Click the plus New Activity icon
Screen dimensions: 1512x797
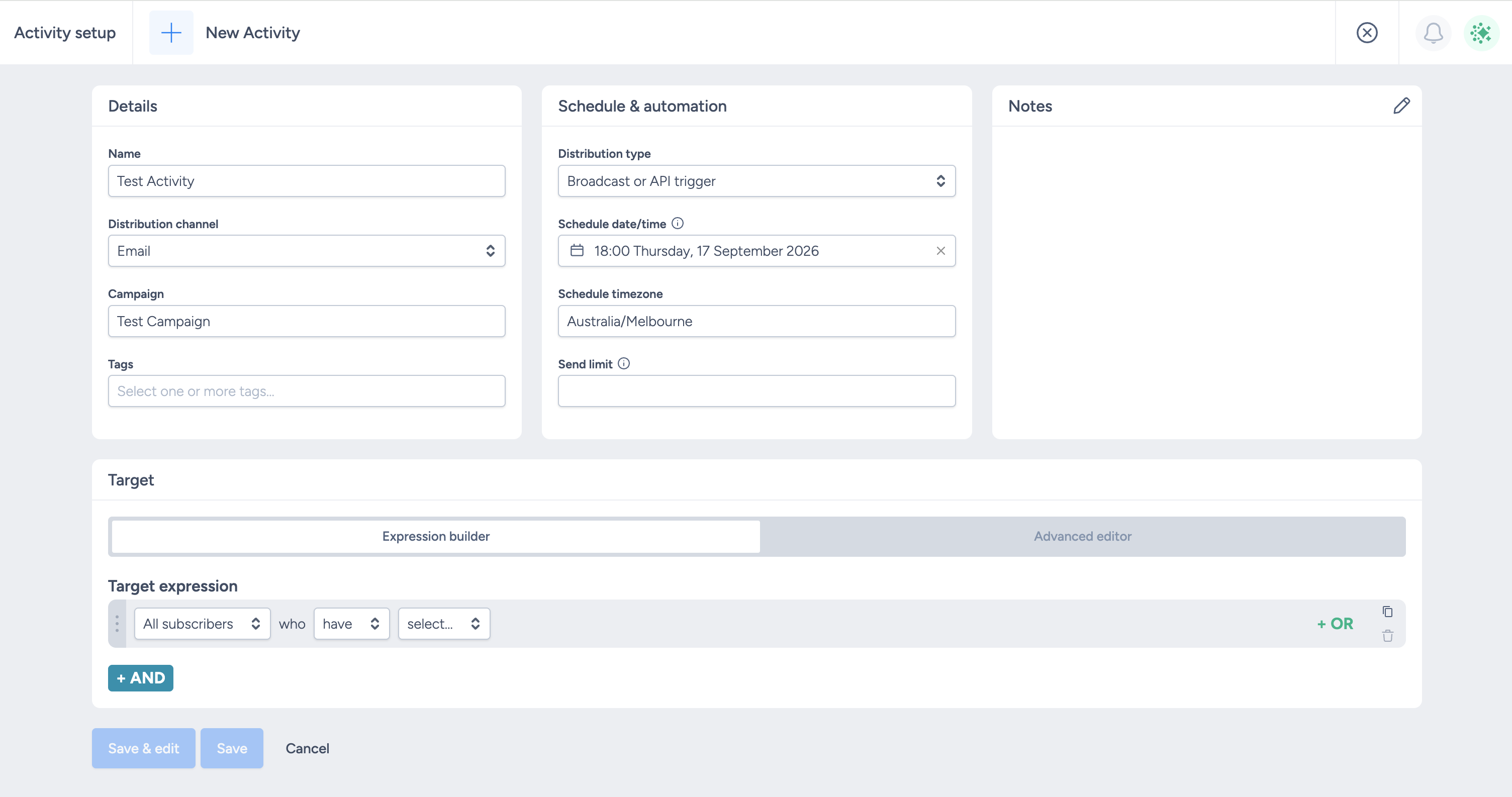(x=171, y=33)
